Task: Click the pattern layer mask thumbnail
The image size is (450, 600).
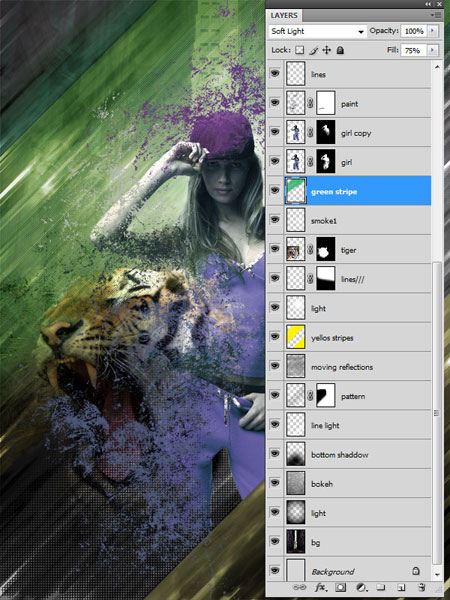Action: tap(326, 395)
